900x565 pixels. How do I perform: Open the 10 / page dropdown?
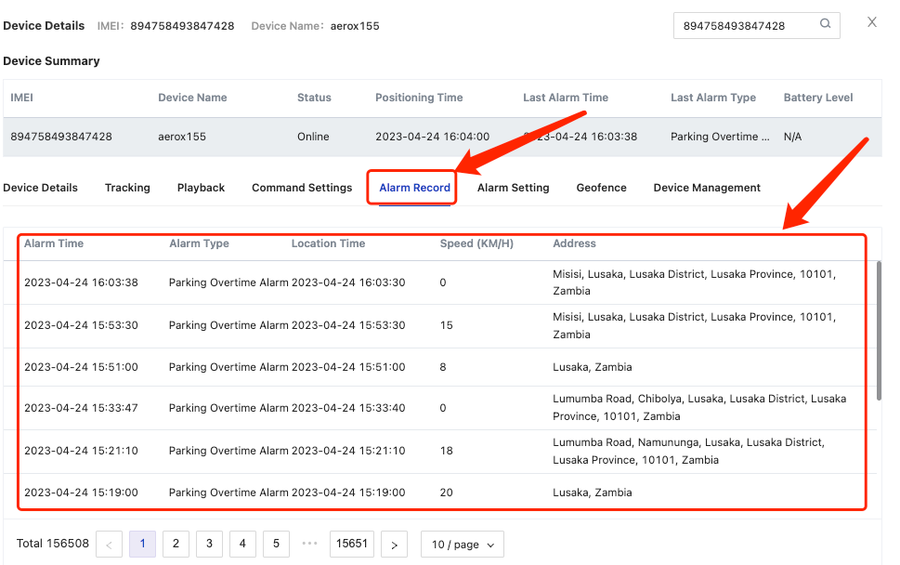pyautogui.click(x=461, y=544)
